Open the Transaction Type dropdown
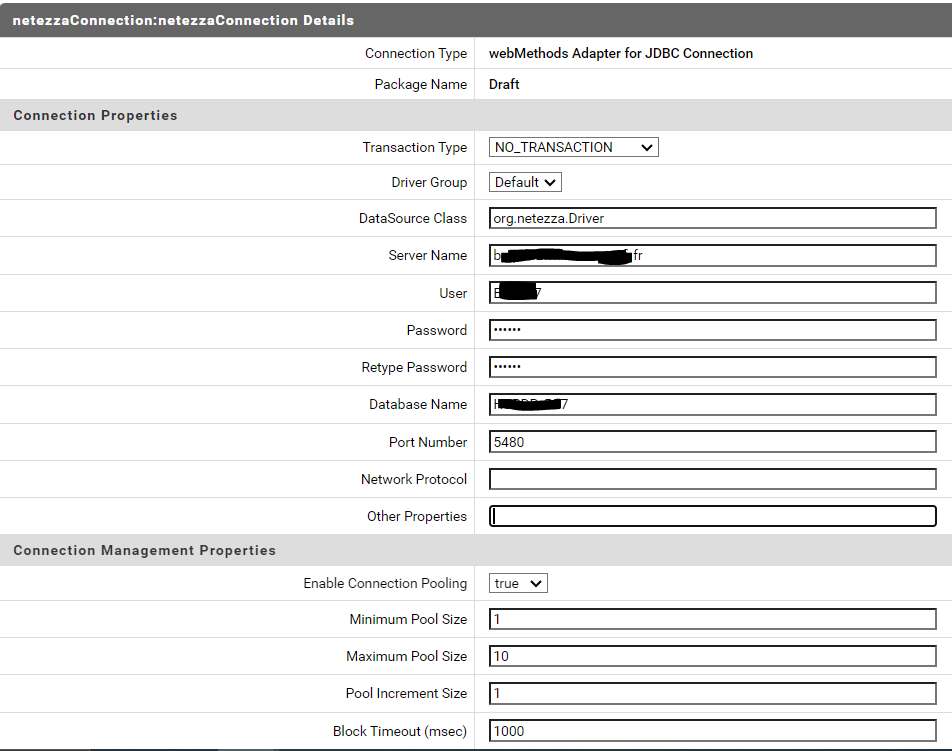Image resolution: width=952 pixels, height=751 pixels. pyautogui.click(x=573, y=147)
